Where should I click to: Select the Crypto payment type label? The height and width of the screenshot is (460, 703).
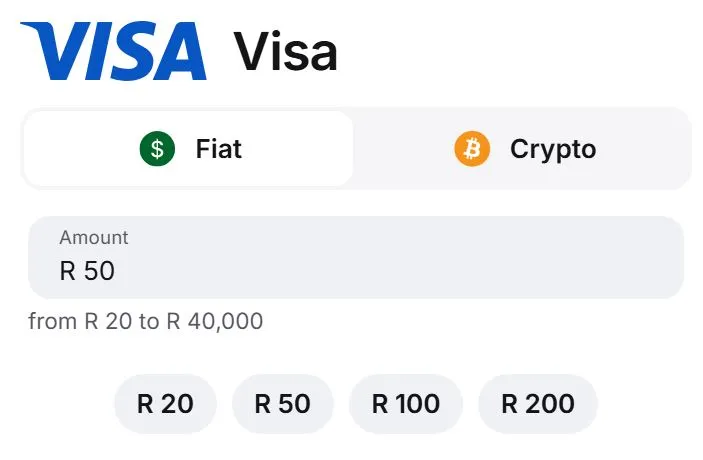552,149
